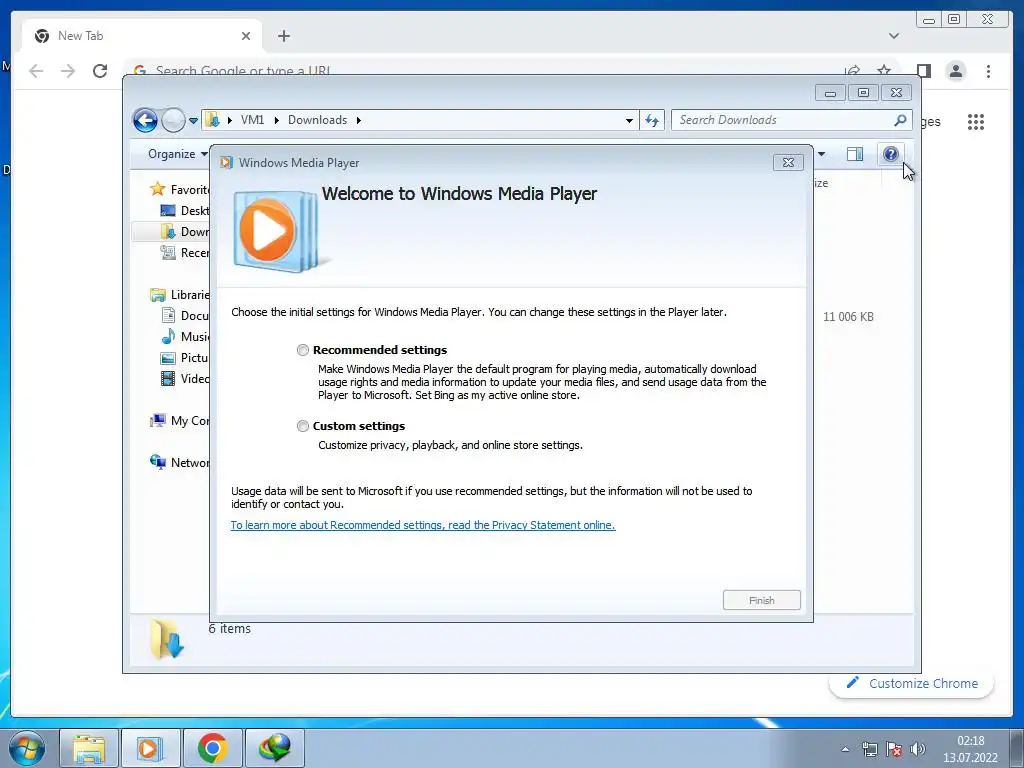Click Chrome's back navigation arrow

[x=36, y=71]
